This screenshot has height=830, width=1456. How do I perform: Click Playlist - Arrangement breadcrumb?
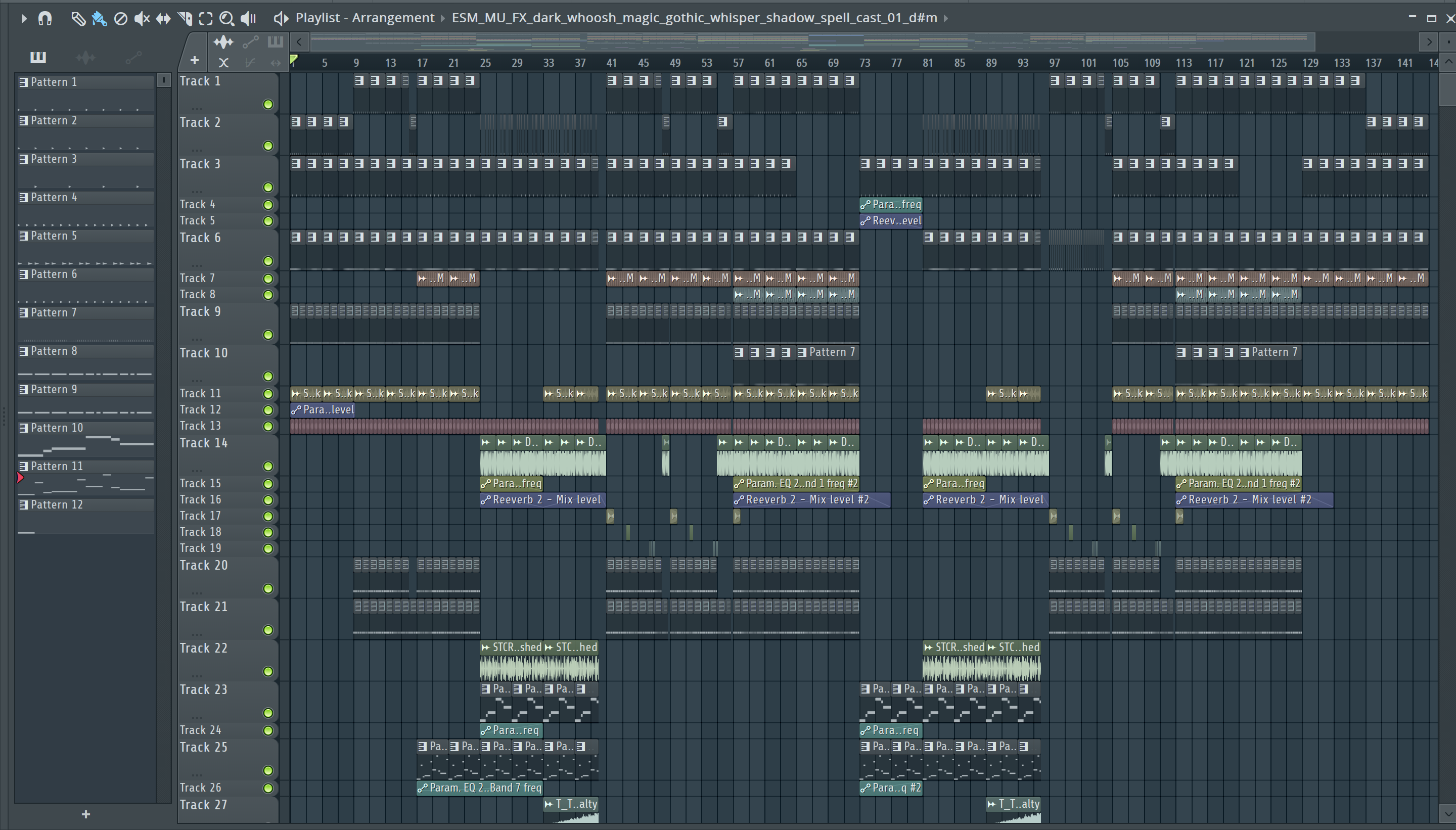365,18
